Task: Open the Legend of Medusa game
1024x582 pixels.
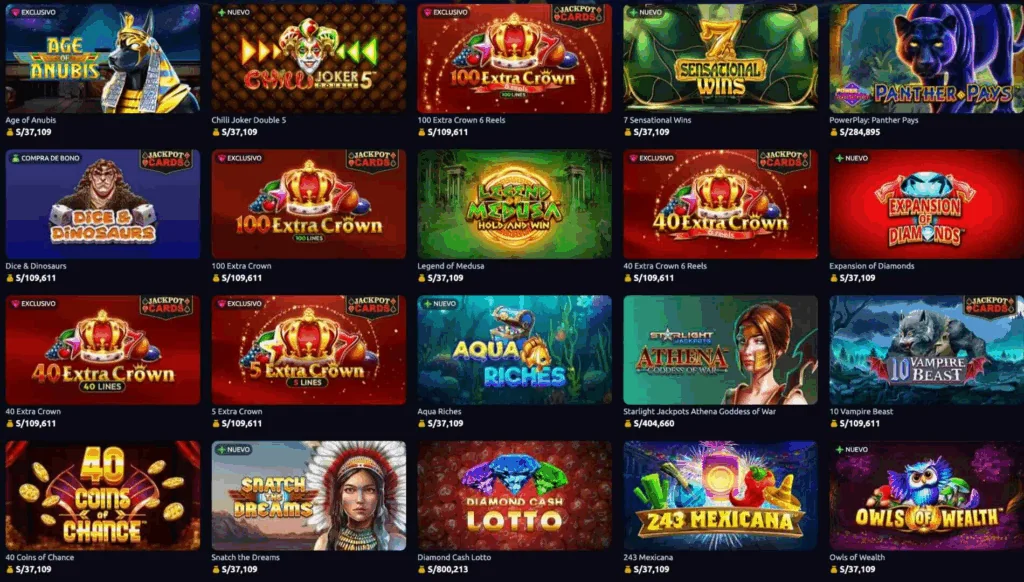Action: point(515,204)
